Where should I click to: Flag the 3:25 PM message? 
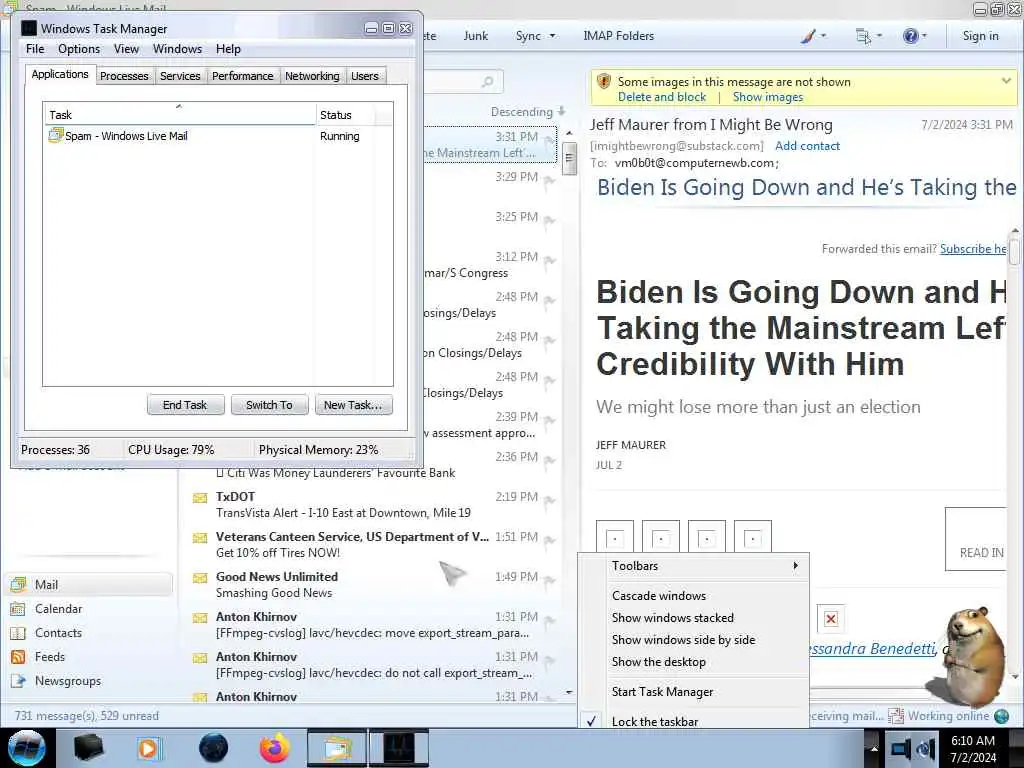[x=549, y=220]
